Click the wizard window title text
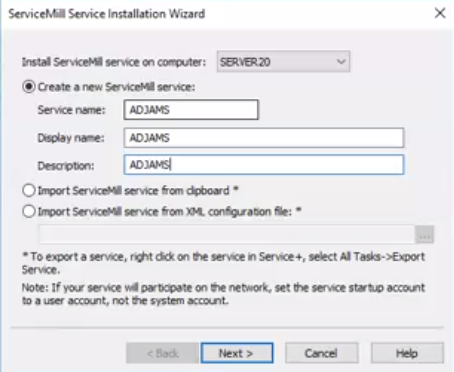Viewport: 454px width, 372px height. (x=107, y=14)
